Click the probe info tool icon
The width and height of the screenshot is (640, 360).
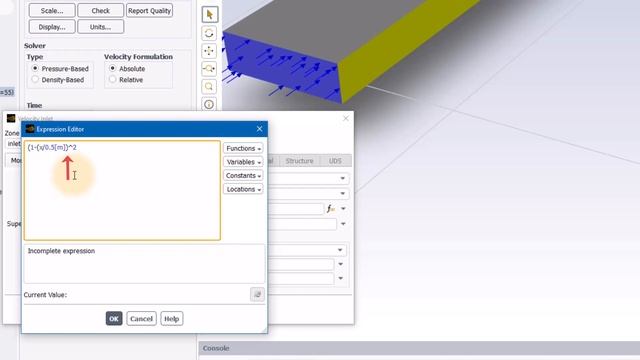pos(209,104)
